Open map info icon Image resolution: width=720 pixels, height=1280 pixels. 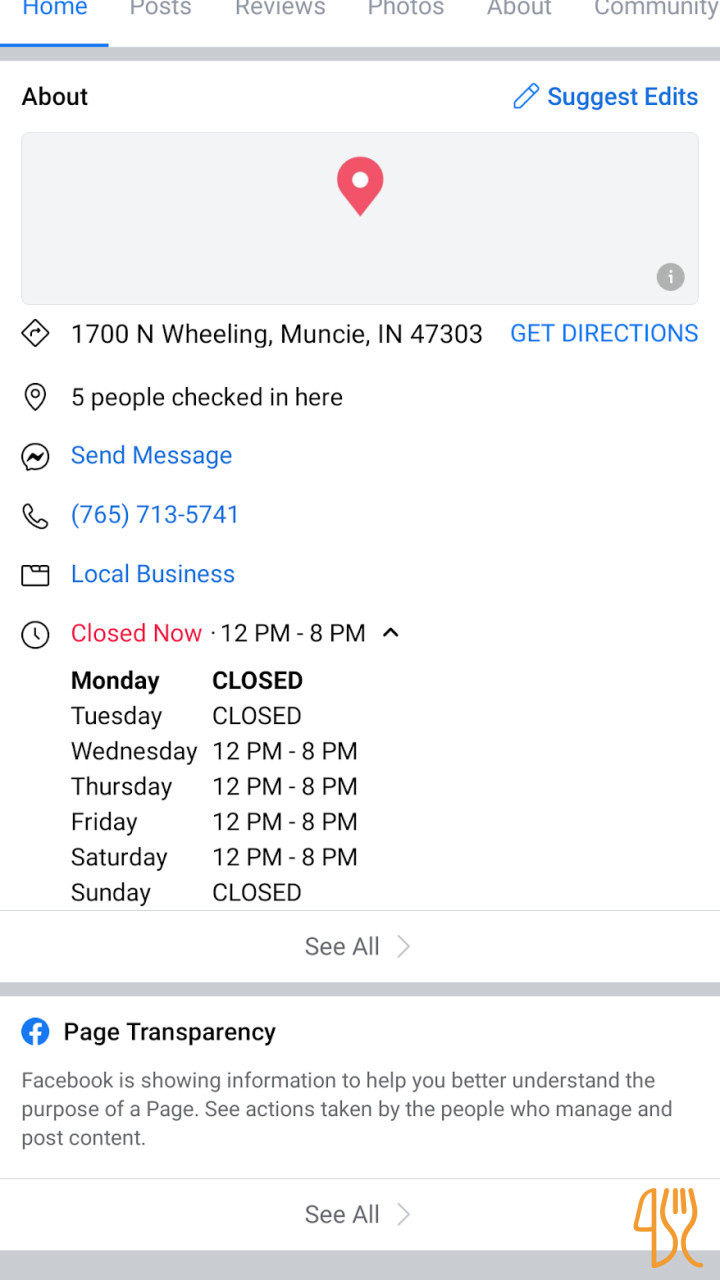pos(670,277)
